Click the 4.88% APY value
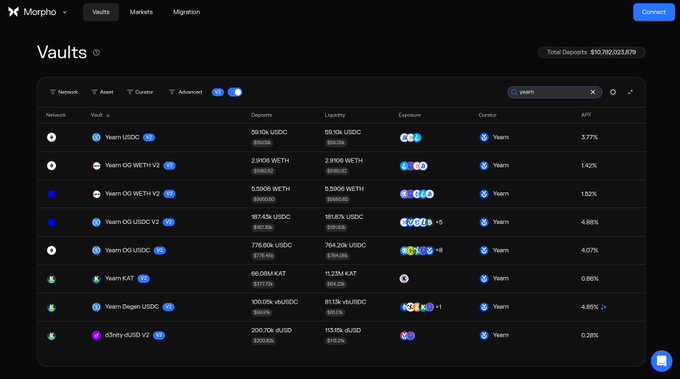This screenshot has width=680, height=379. click(x=589, y=222)
